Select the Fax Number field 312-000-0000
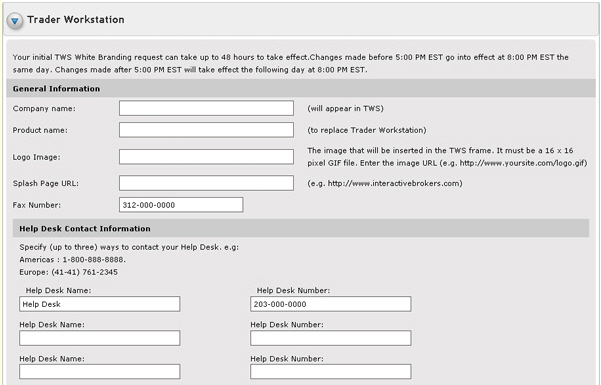601x385 pixels. click(181, 205)
